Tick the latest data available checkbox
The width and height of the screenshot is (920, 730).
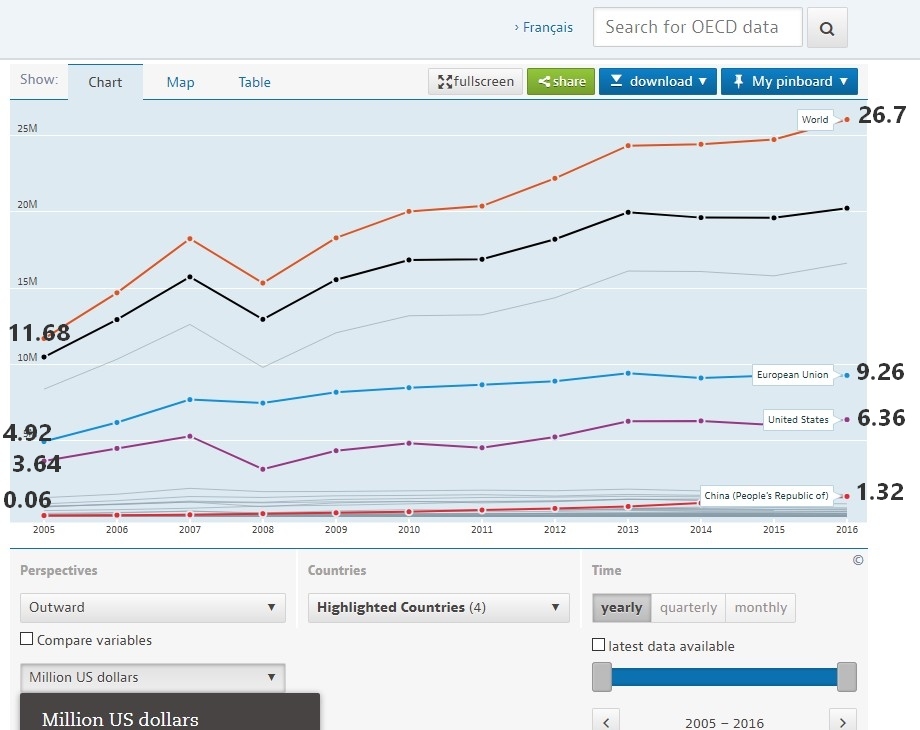point(599,646)
